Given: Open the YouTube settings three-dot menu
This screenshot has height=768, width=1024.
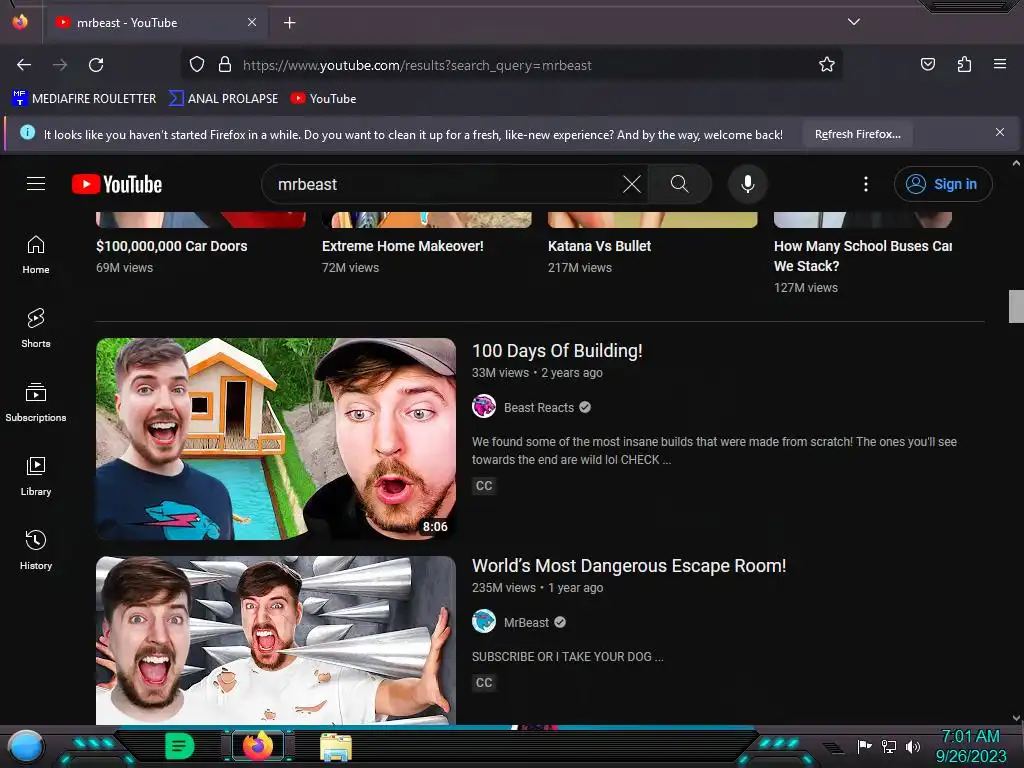Looking at the screenshot, I should [866, 184].
